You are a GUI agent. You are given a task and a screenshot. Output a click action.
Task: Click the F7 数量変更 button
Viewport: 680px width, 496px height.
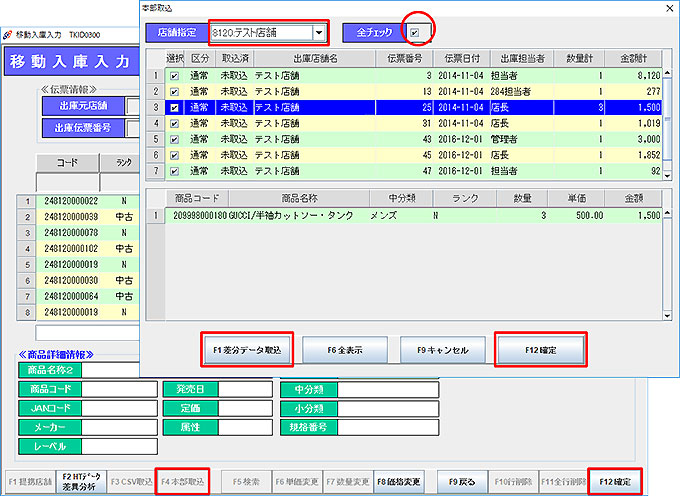(348, 482)
